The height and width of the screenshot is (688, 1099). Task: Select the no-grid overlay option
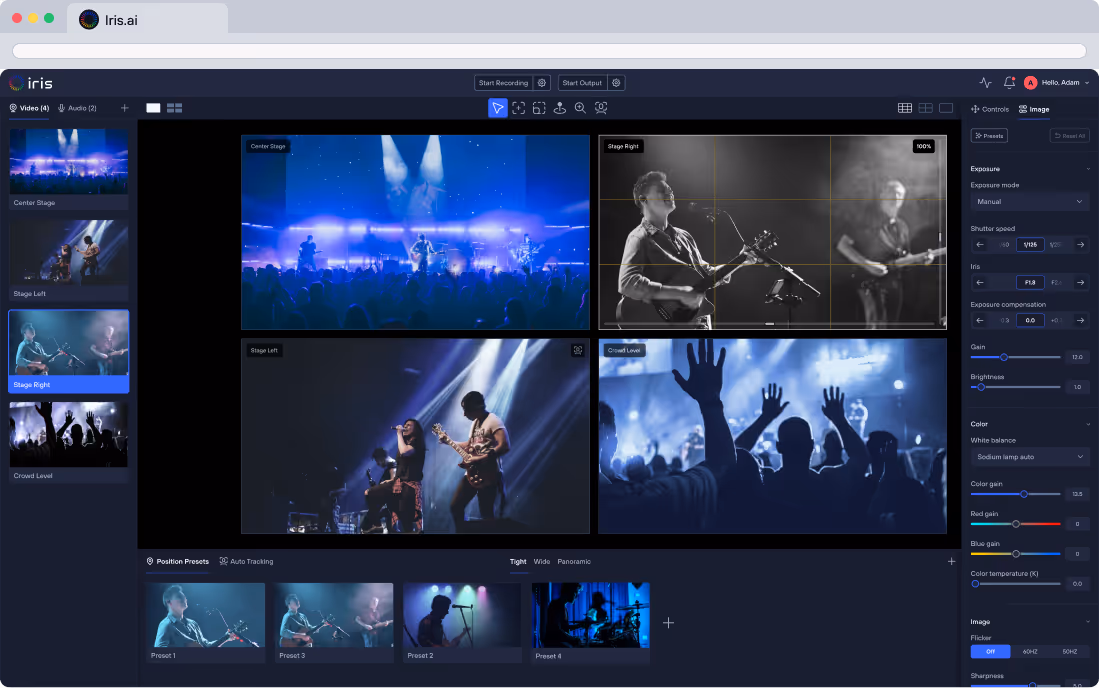946,108
